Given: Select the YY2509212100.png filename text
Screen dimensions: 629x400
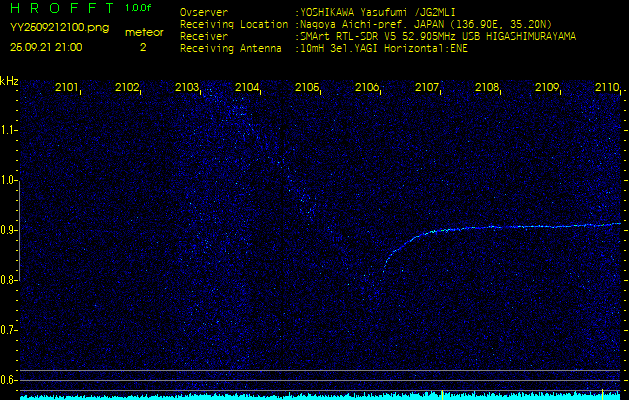Looking at the screenshot, I should click(52, 29).
